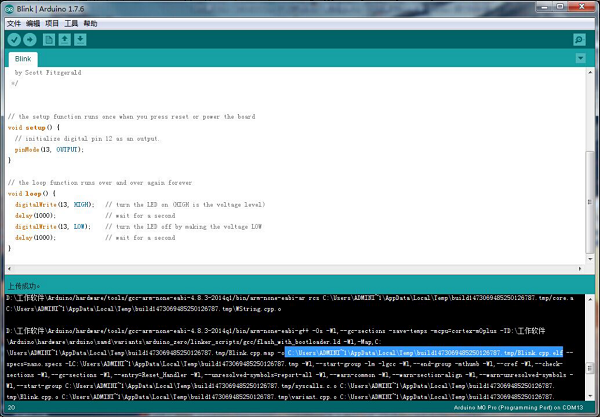Click the Open sketch up-arrow icon
This screenshot has height=417, width=600.
point(66,39)
